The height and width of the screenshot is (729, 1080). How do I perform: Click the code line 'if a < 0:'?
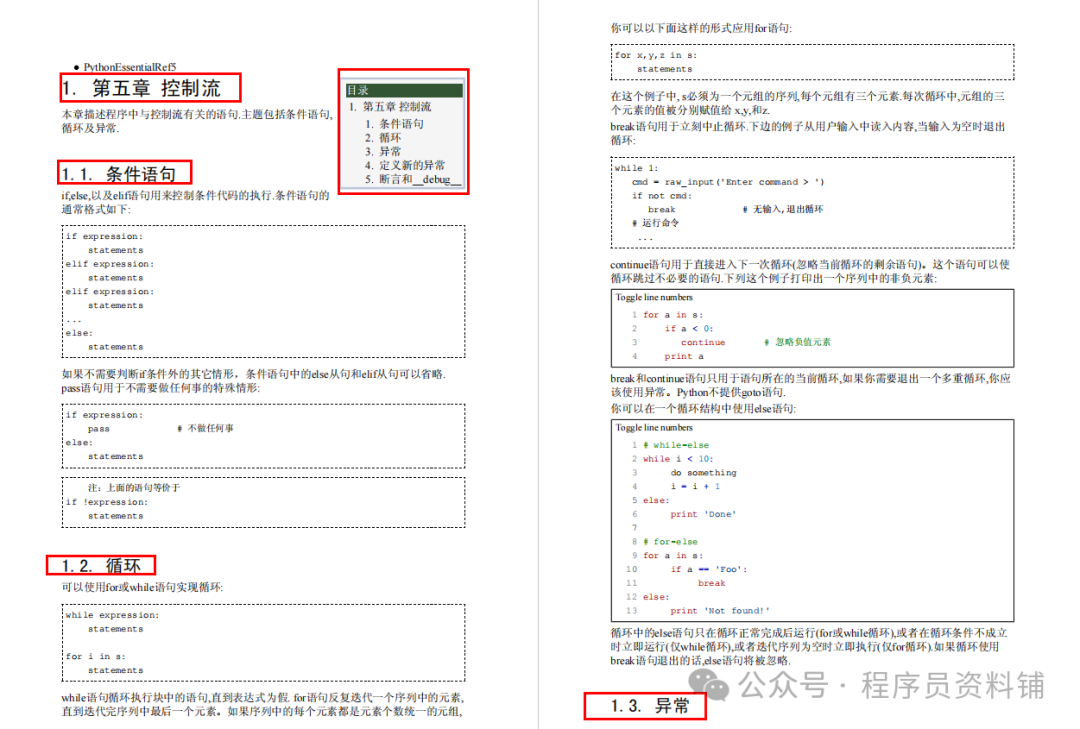(x=689, y=329)
